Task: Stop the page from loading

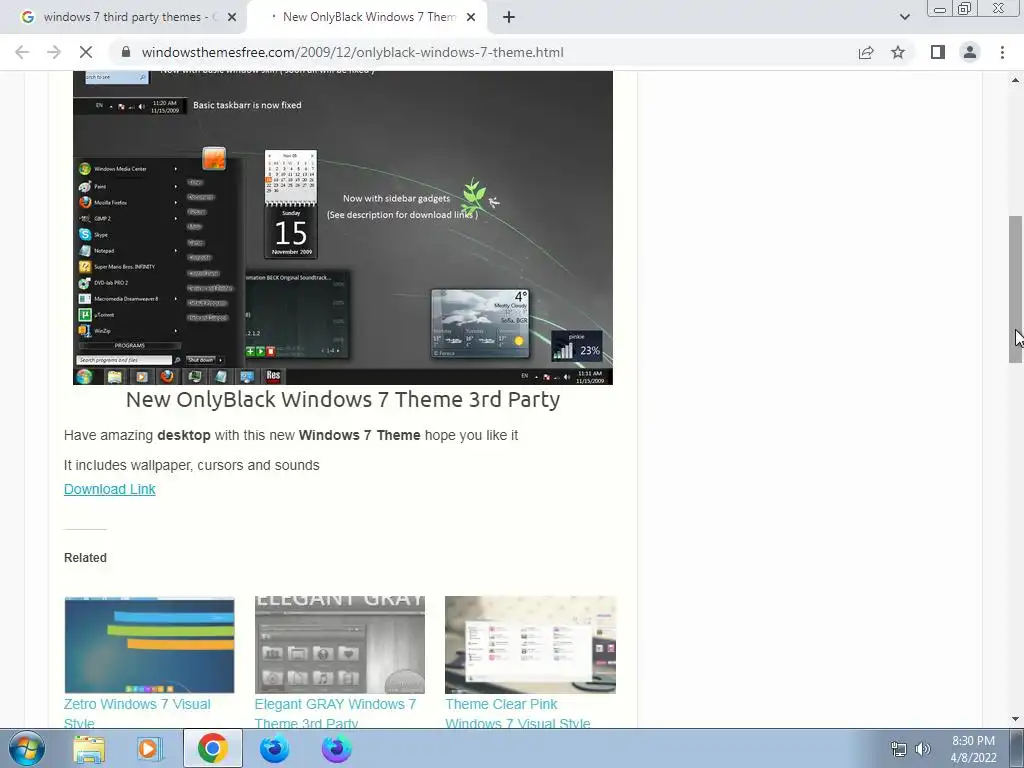Action: pos(86,52)
